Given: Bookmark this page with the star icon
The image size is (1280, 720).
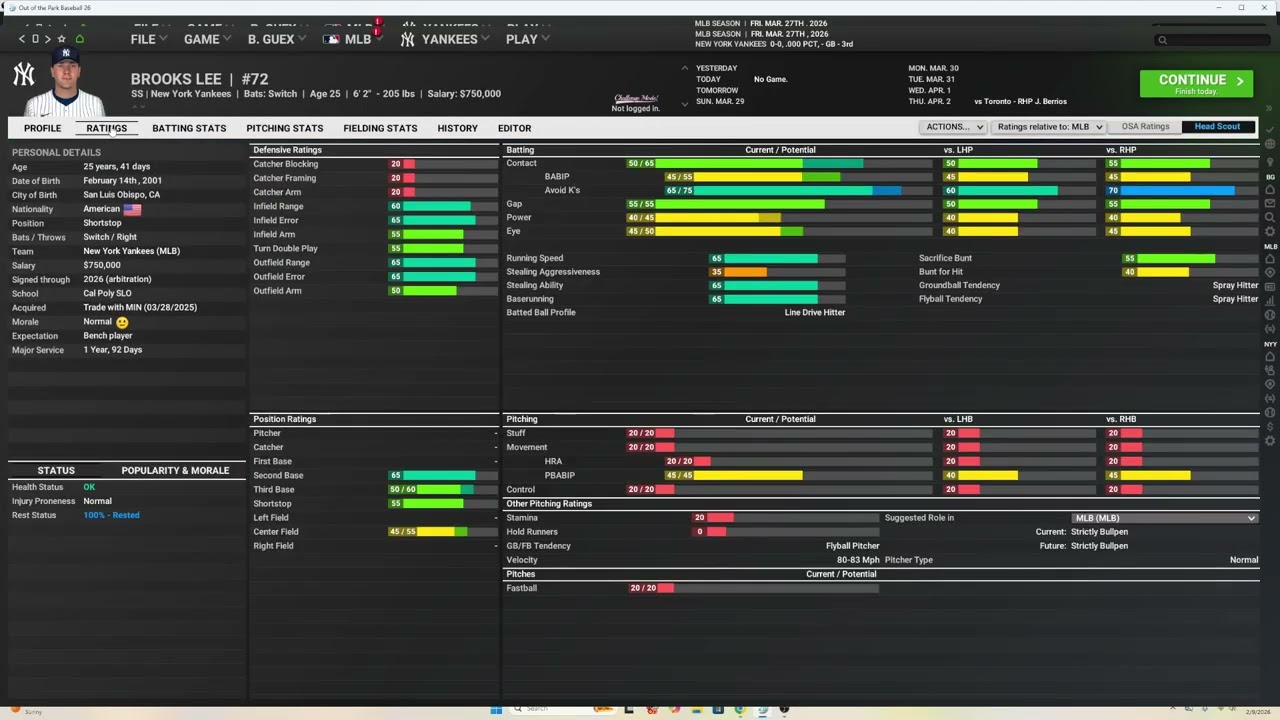Looking at the screenshot, I should coord(61,39).
